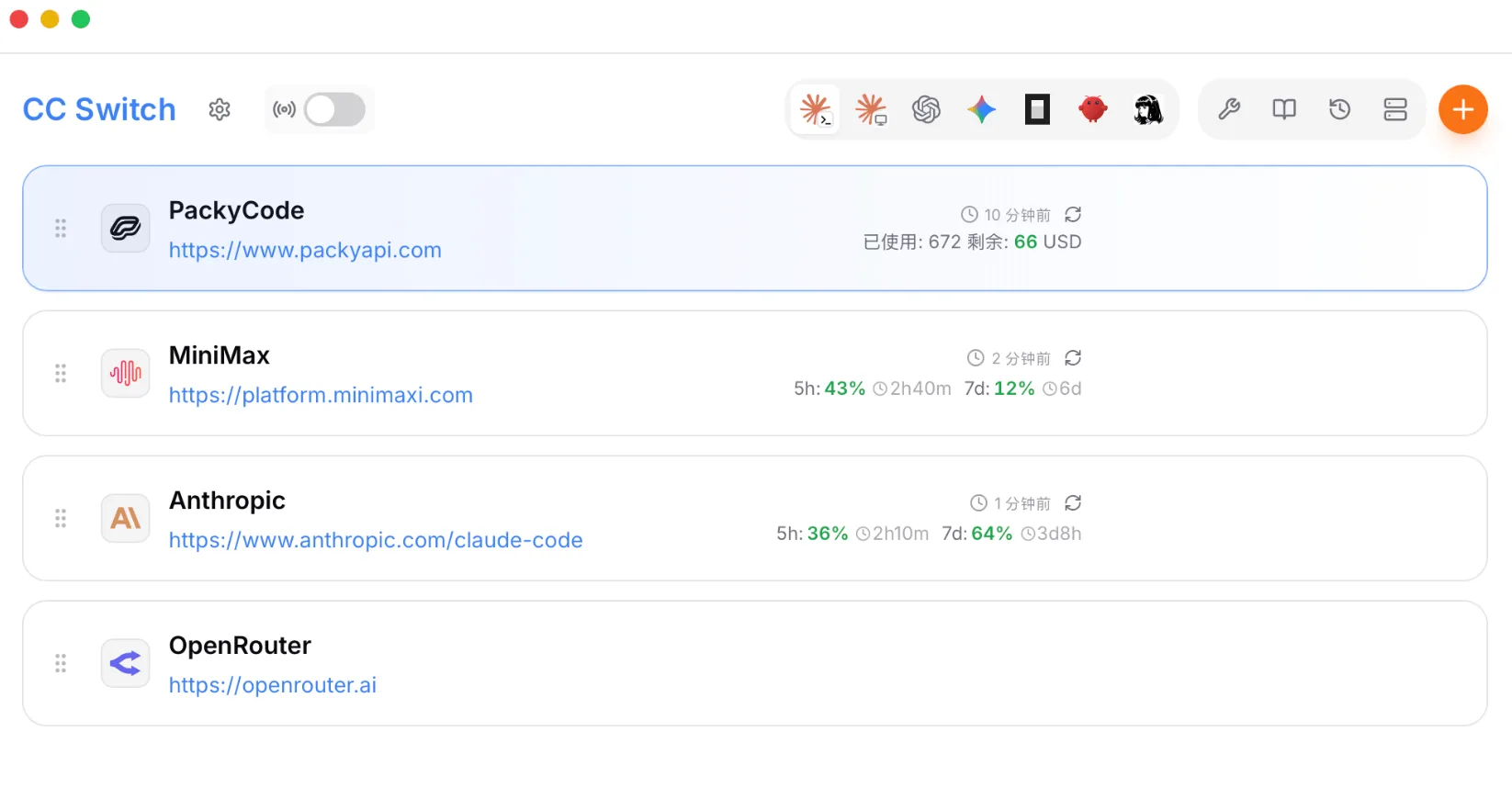This screenshot has width=1512, height=799.
Task: Click MiniMax drag handle
Action: pyautogui.click(x=61, y=373)
